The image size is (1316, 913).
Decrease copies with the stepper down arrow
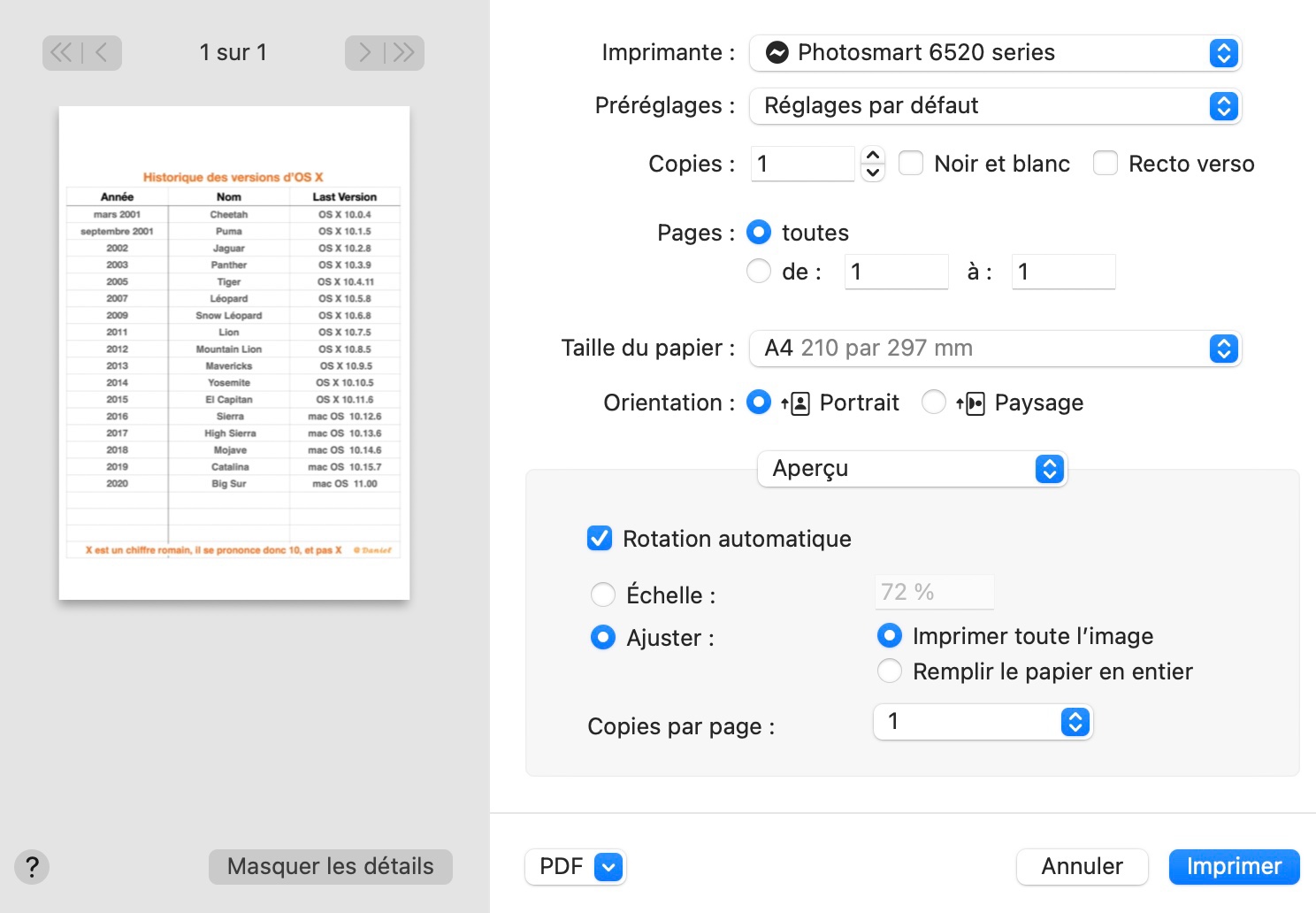(873, 173)
